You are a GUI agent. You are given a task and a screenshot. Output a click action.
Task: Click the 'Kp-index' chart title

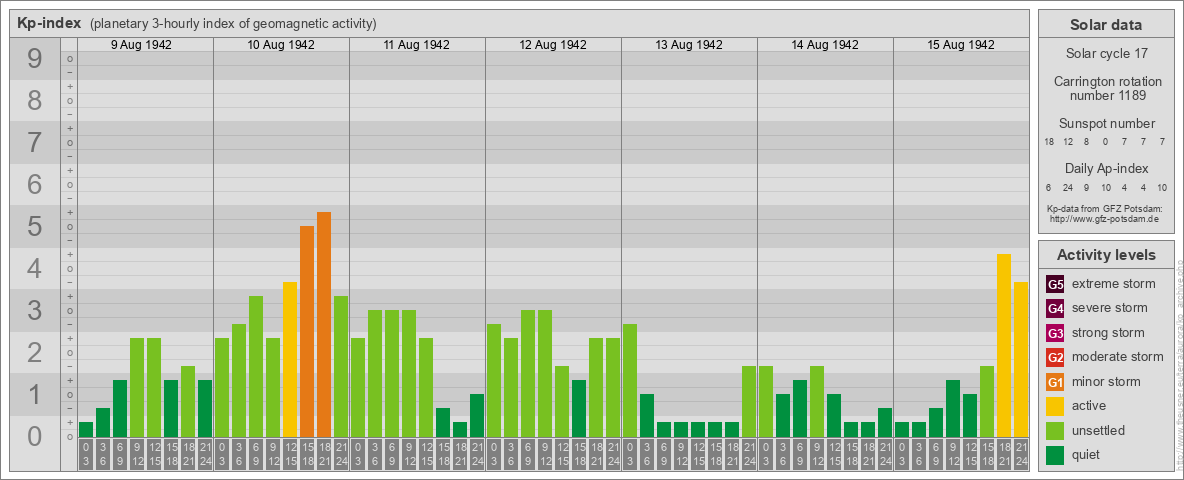[50, 23]
